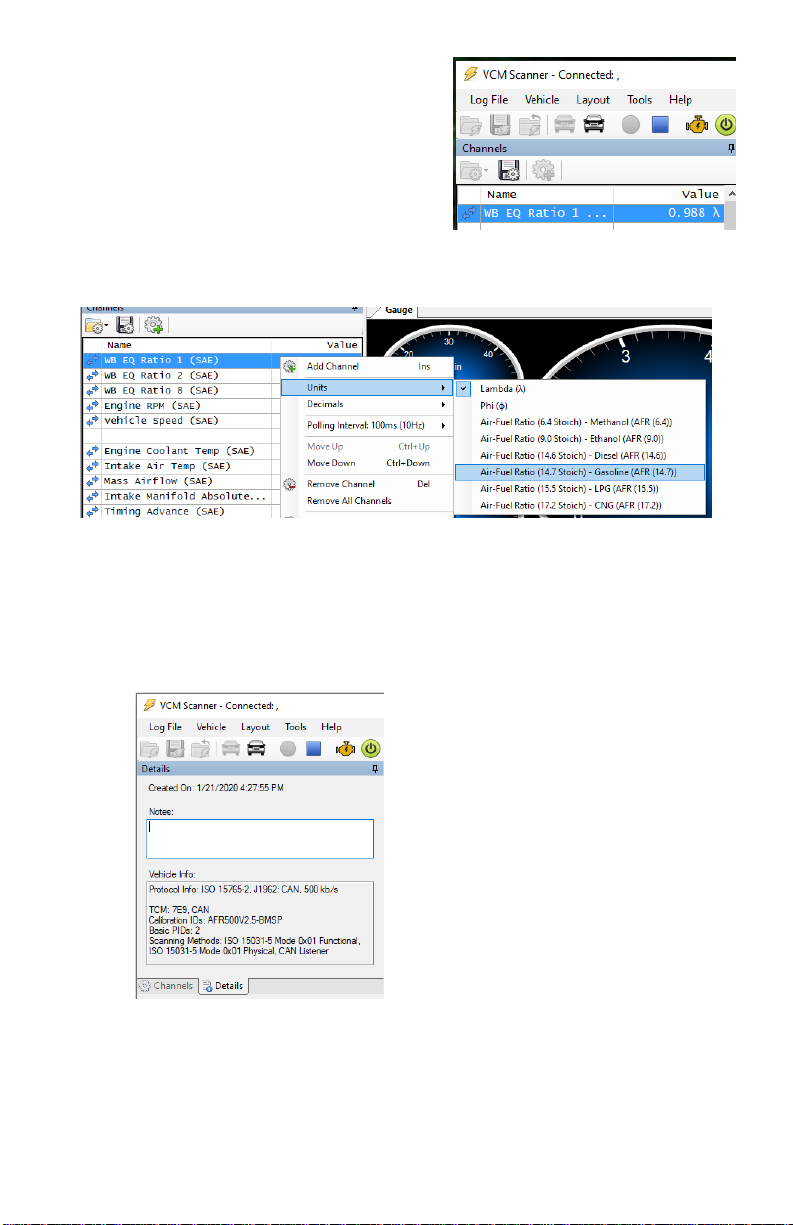Click add channel gear icon above WB EQ Ratio list
This screenshot has height=1225, width=793.
coord(153,324)
